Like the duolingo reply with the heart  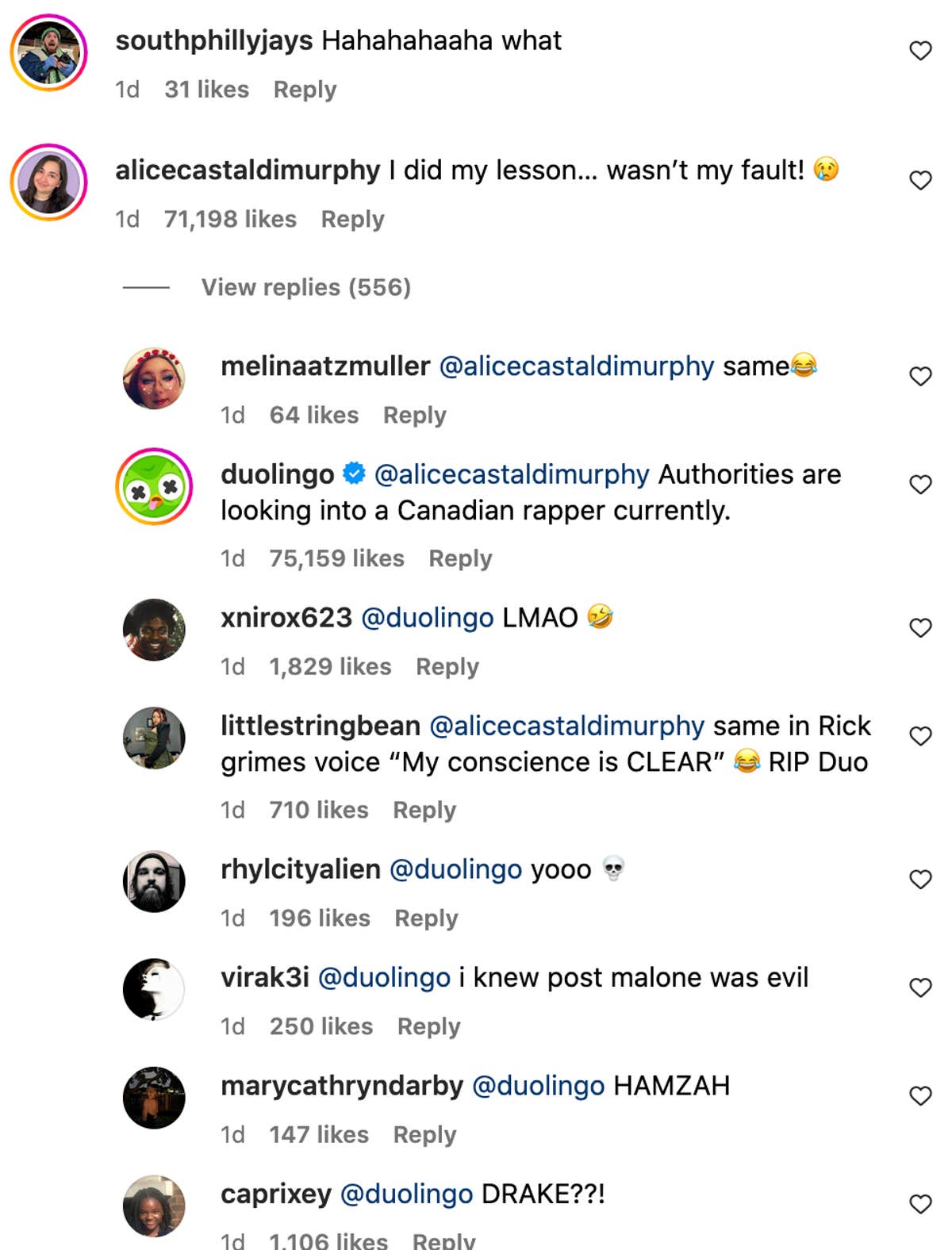919,484
